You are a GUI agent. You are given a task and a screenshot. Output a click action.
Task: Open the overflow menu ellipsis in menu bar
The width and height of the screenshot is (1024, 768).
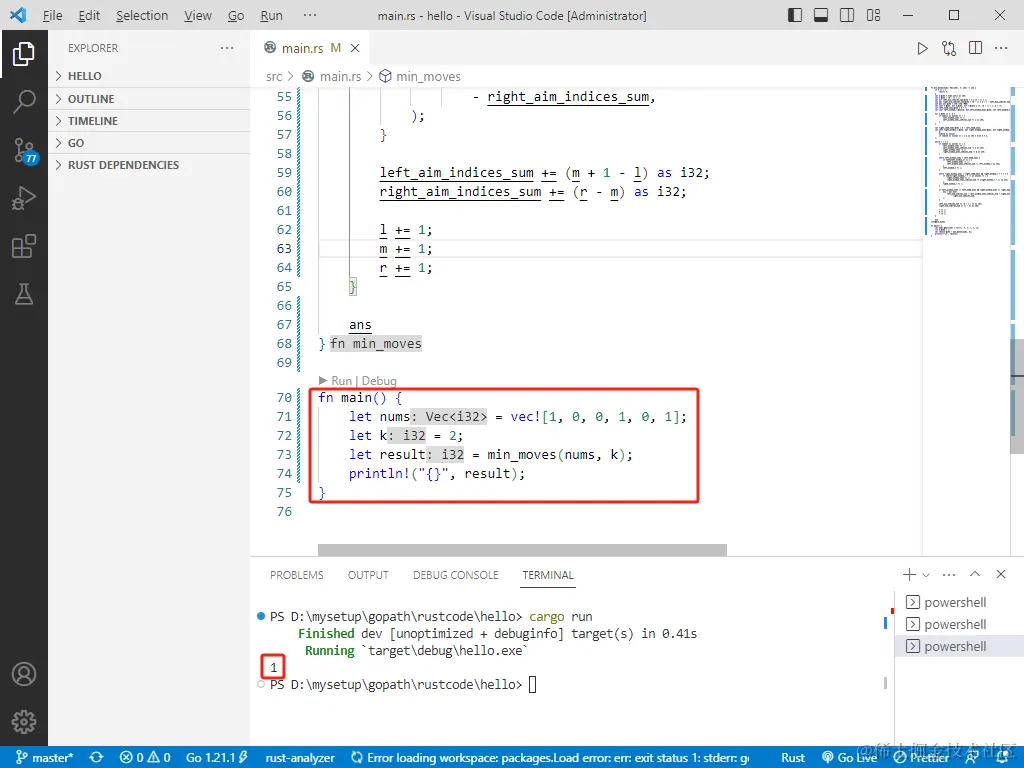[x=310, y=15]
